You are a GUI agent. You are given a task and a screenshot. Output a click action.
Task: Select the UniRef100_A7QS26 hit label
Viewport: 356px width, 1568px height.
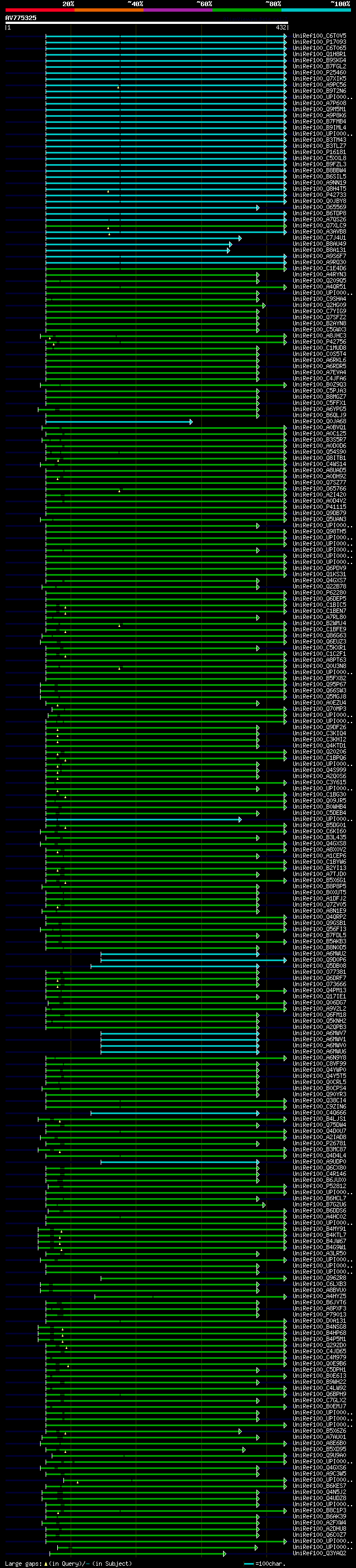pos(319,219)
